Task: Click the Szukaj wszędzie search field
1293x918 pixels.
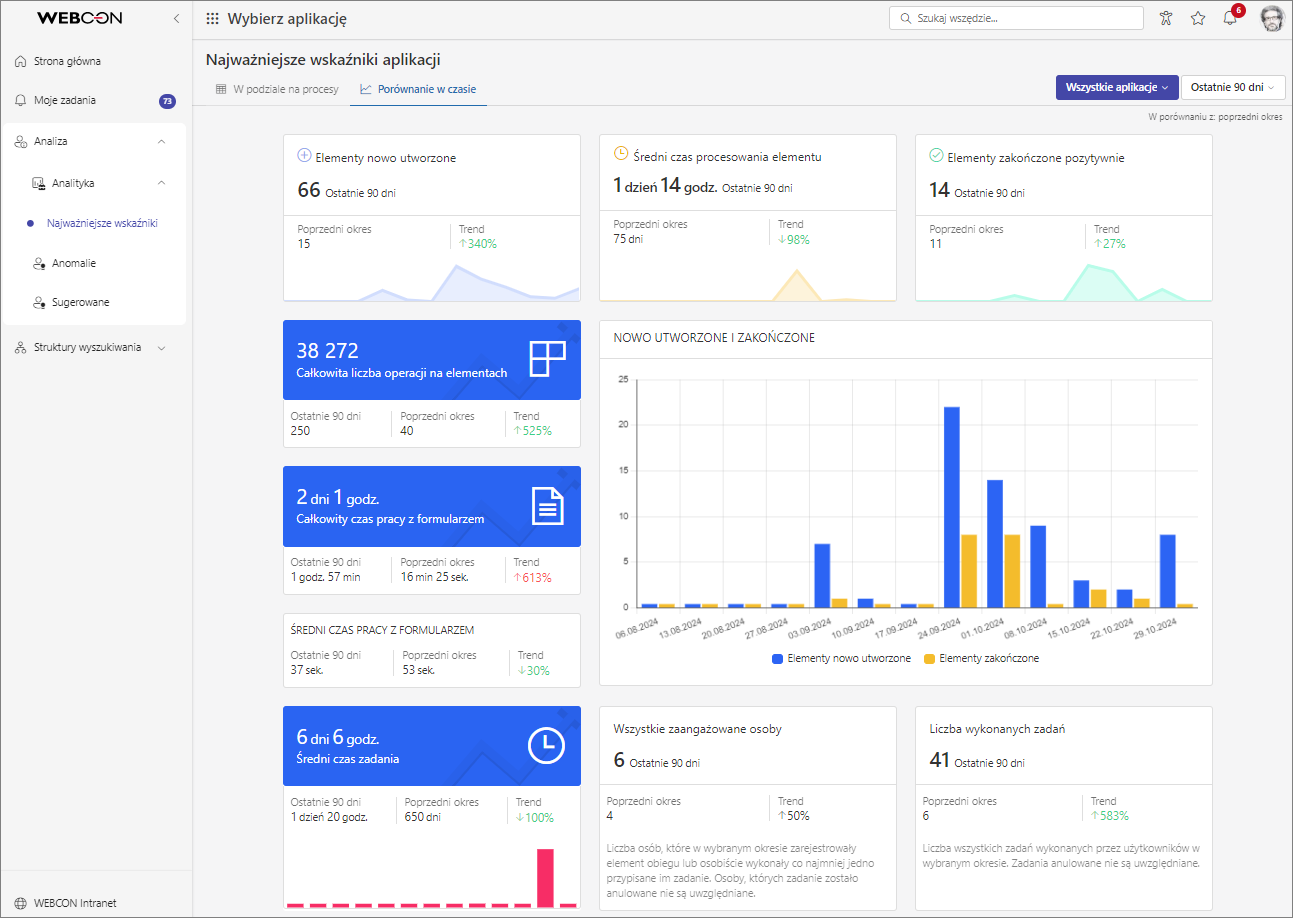Action: [x=1016, y=18]
